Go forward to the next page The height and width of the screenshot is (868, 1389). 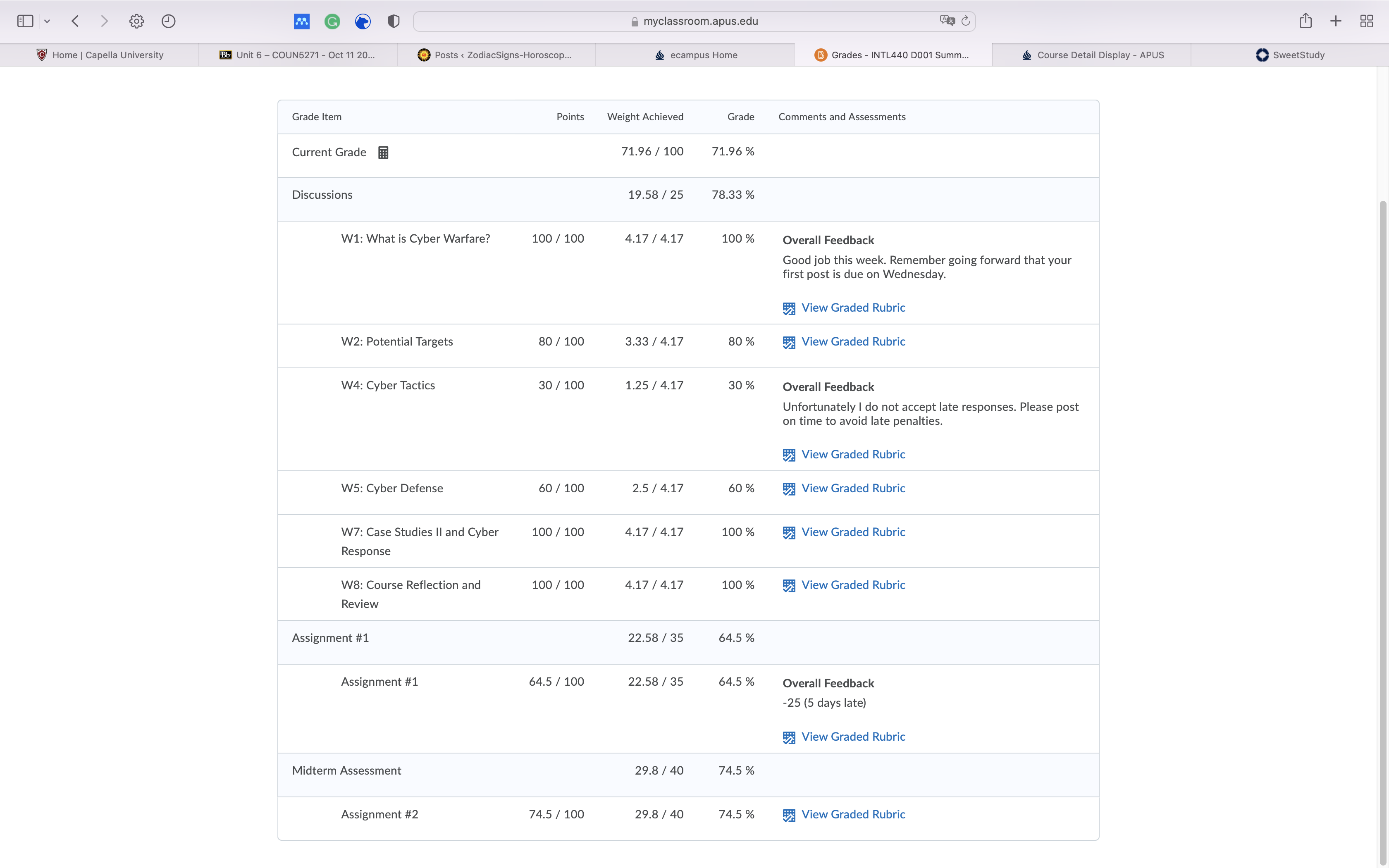point(104,21)
